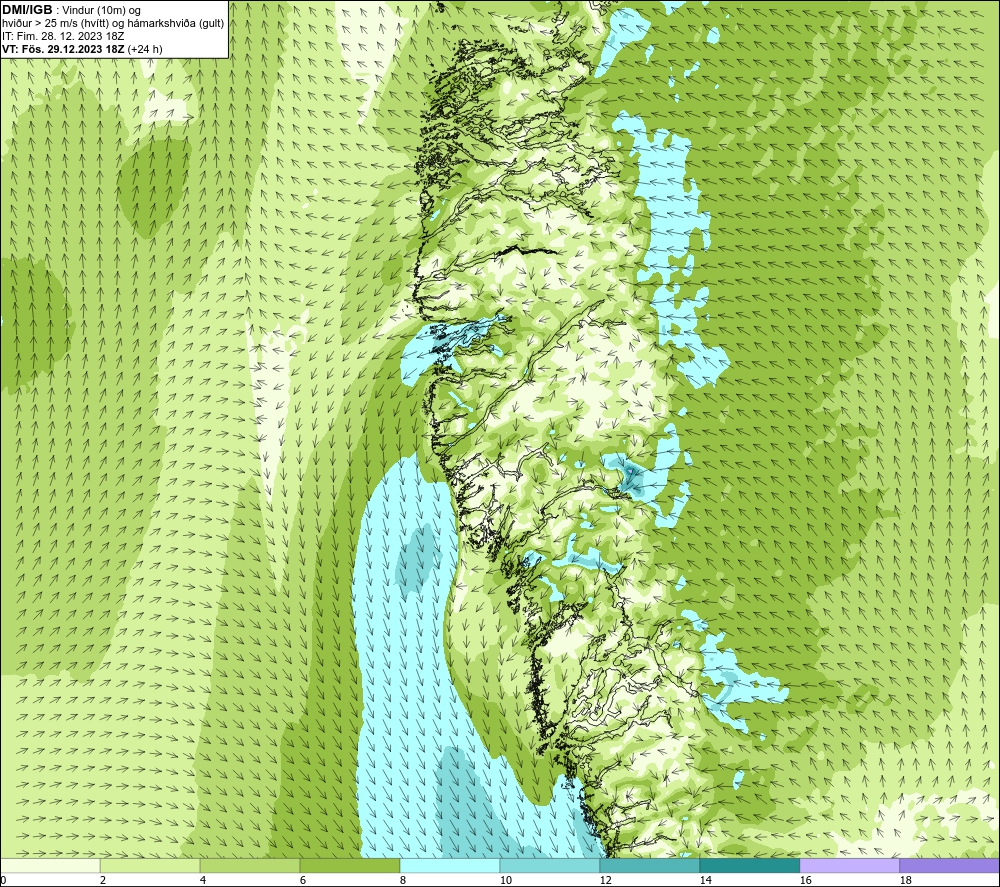Click the legend value "4"
Image resolution: width=1000 pixels, height=887 pixels.
coord(203,880)
